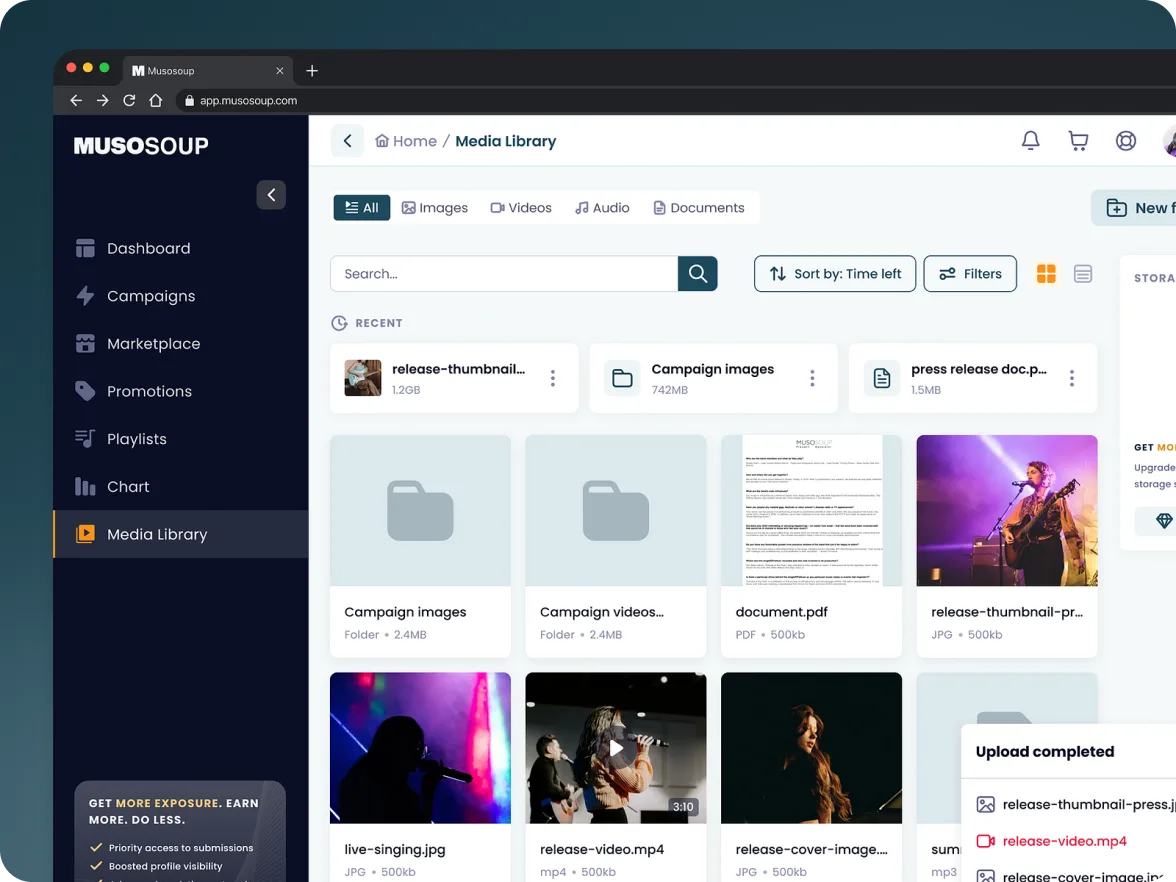Screen dimensions: 1176x882
Task: Click the browser forward arrow
Action: tap(103, 100)
